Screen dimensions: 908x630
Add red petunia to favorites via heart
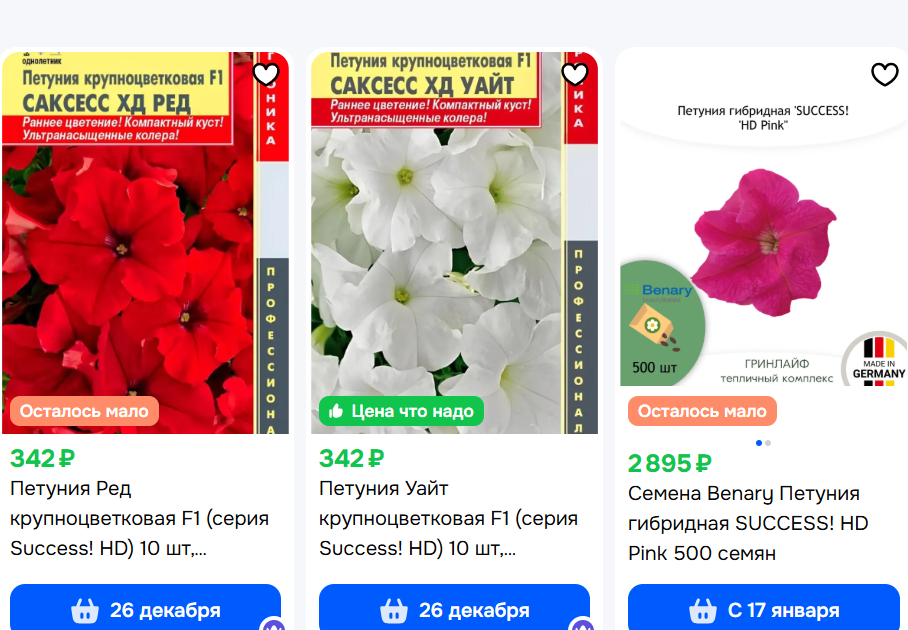(266, 74)
